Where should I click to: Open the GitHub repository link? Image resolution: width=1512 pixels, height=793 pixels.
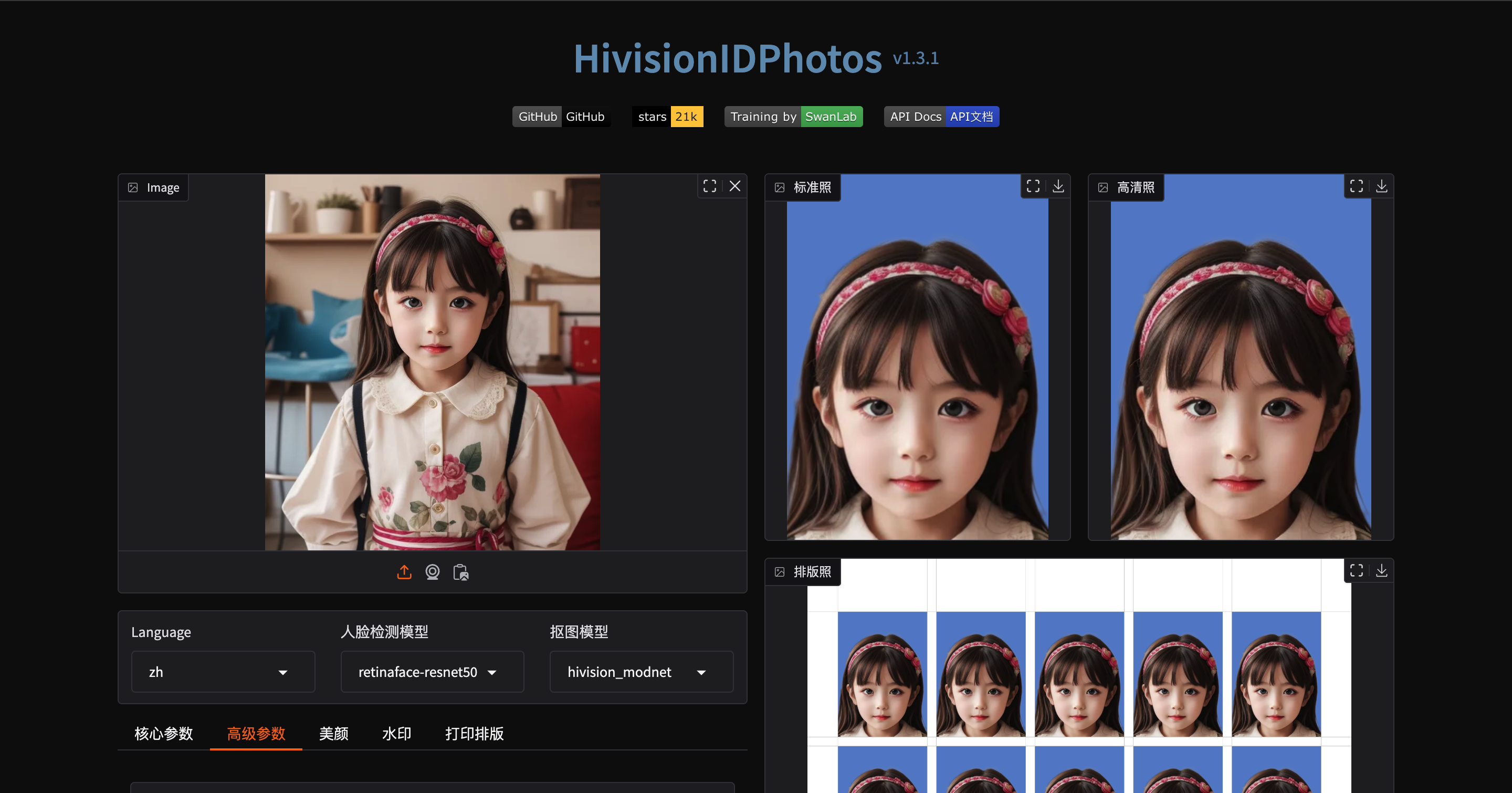pos(561,116)
